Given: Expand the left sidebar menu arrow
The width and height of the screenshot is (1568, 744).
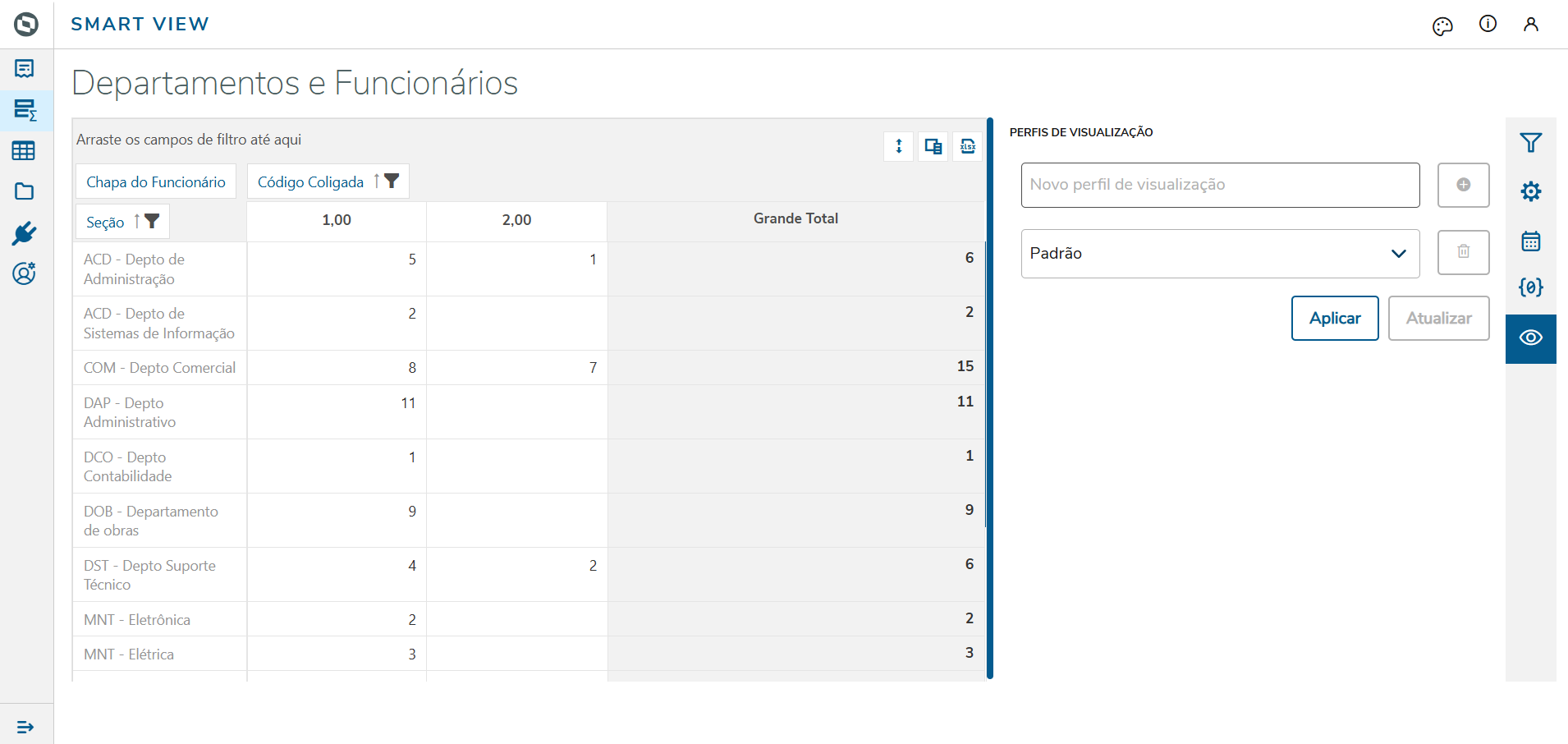Looking at the screenshot, I should [x=25, y=727].
